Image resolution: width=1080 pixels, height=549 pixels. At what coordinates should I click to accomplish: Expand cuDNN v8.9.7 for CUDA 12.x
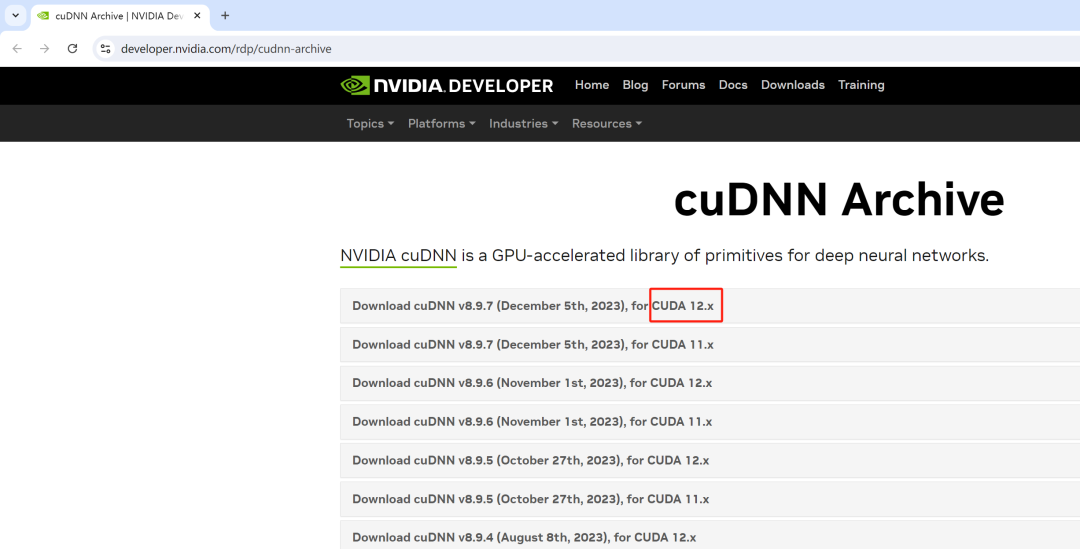point(710,306)
